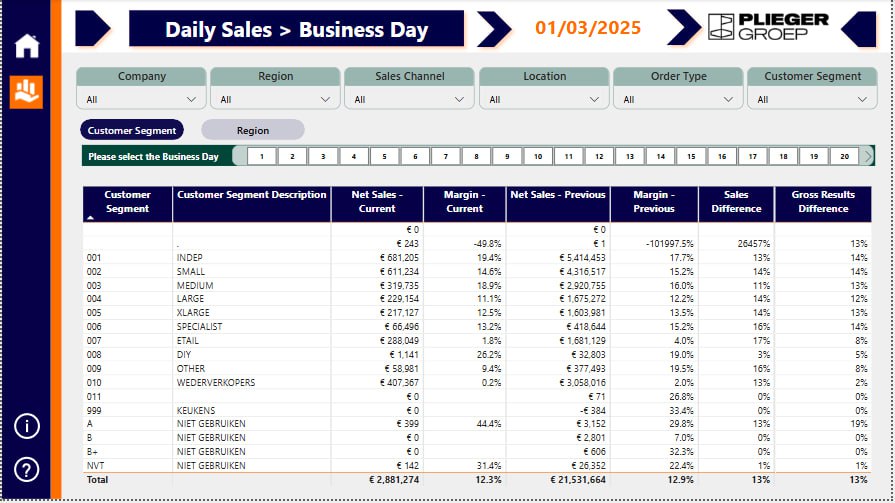Open the Sales Channel dropdown
This screenshot has height=503, width=895.
[x=409, y=99]
